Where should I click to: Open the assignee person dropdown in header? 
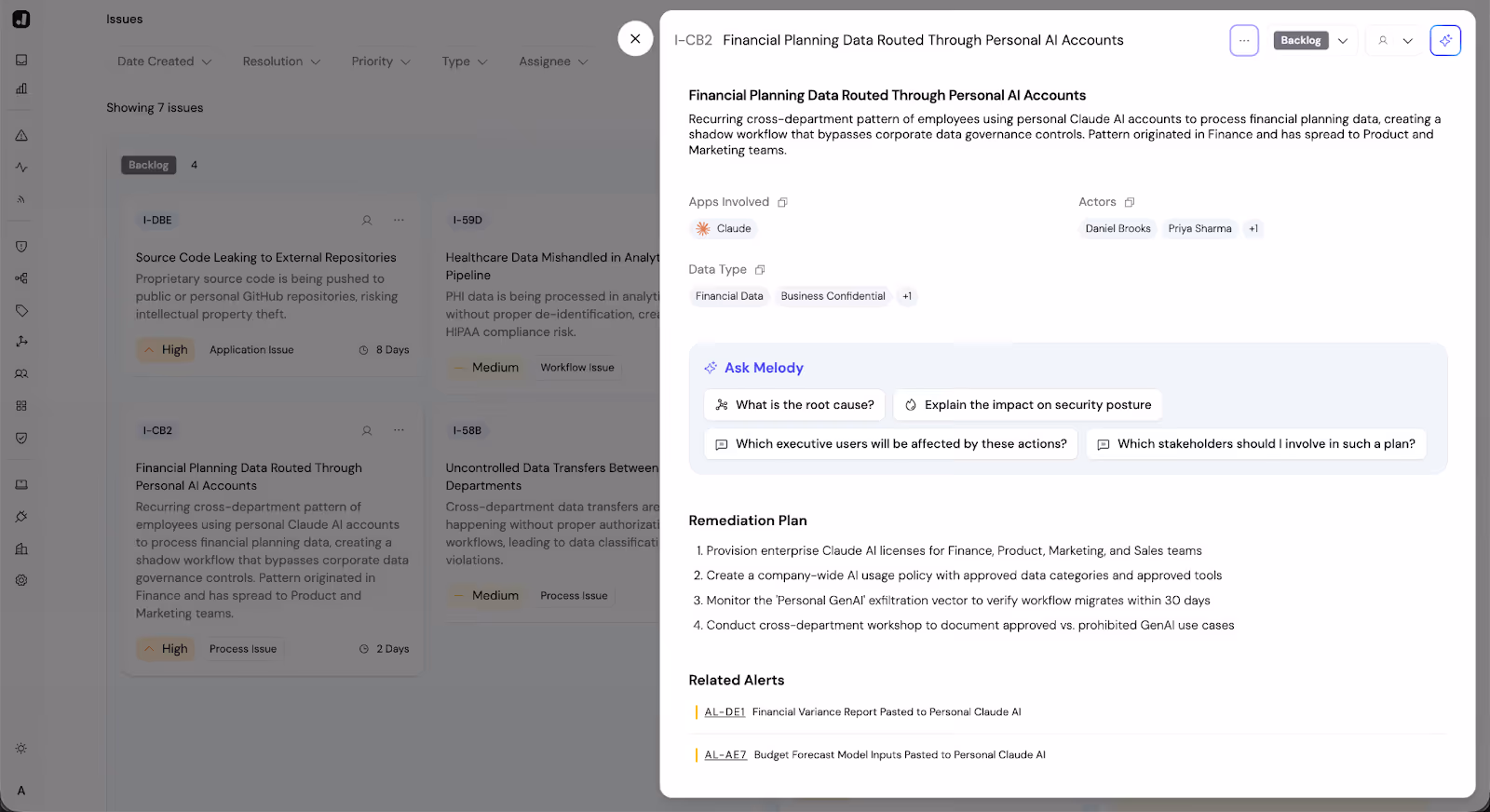pyautogui.click(x=1395, y=41)
